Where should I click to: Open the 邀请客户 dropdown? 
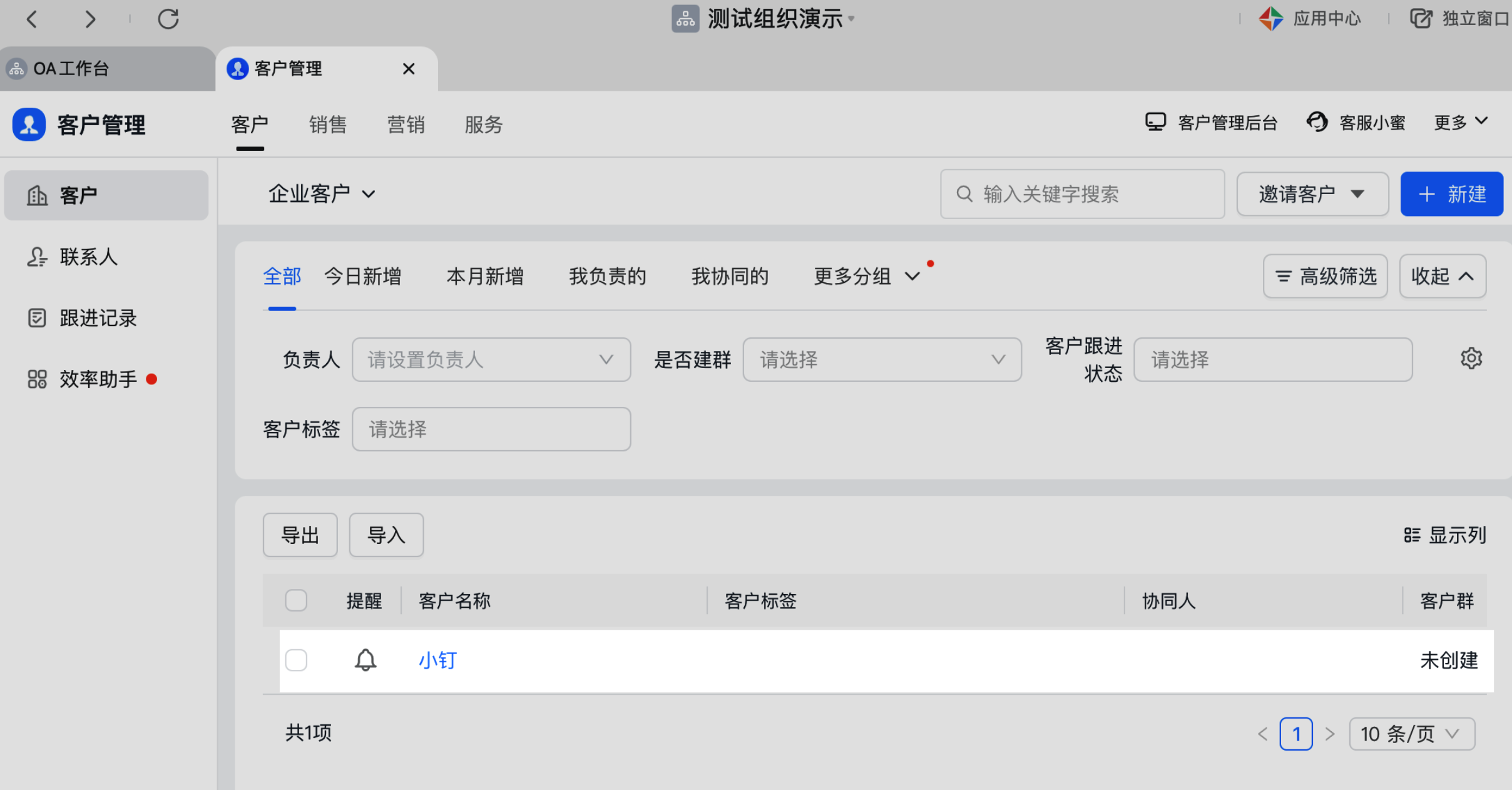tap(1312, 194)
